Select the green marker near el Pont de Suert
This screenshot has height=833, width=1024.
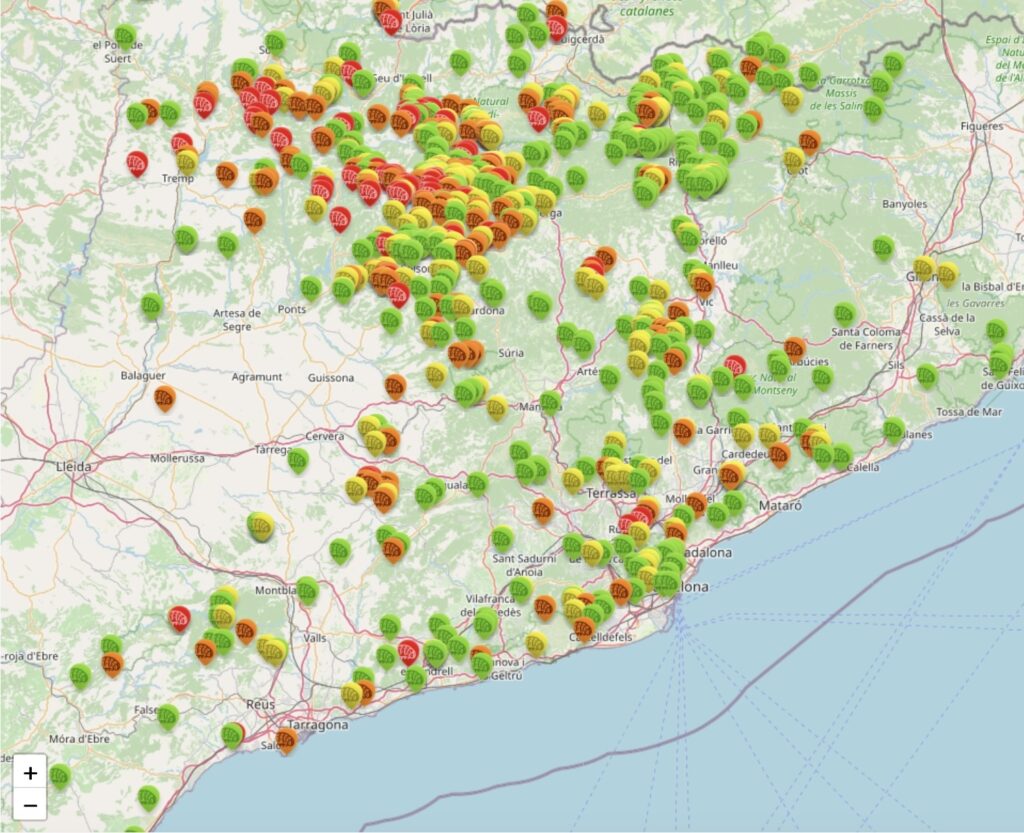click(125, 36)
